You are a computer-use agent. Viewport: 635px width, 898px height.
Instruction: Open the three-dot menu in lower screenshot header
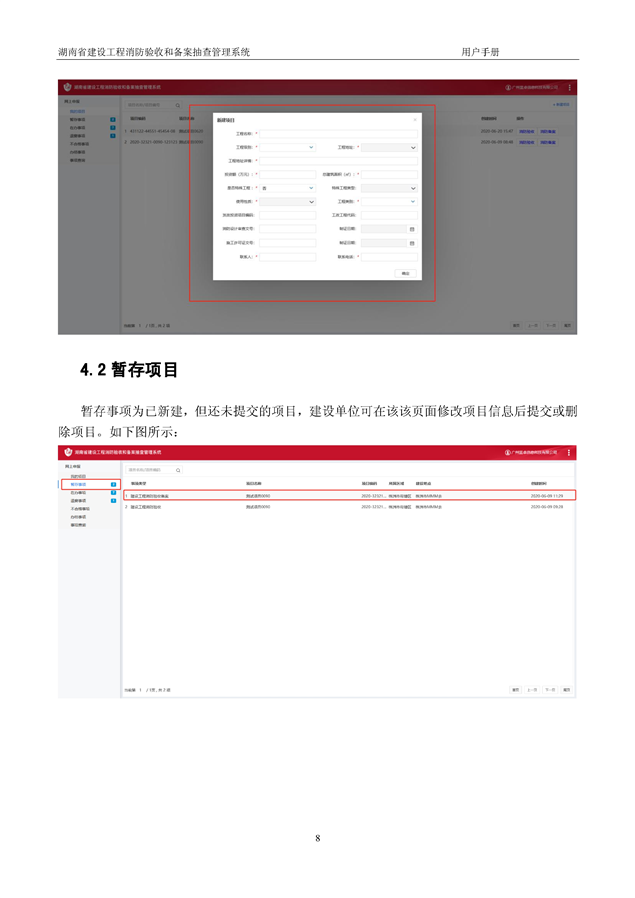tap(569, 453)
